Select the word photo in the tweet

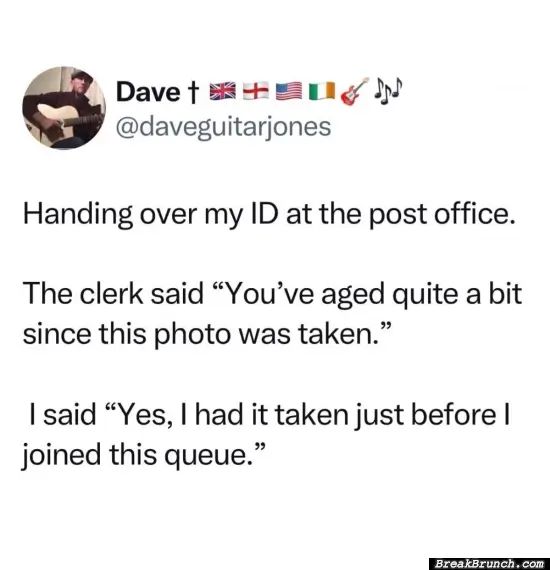(x=192, y=335)
